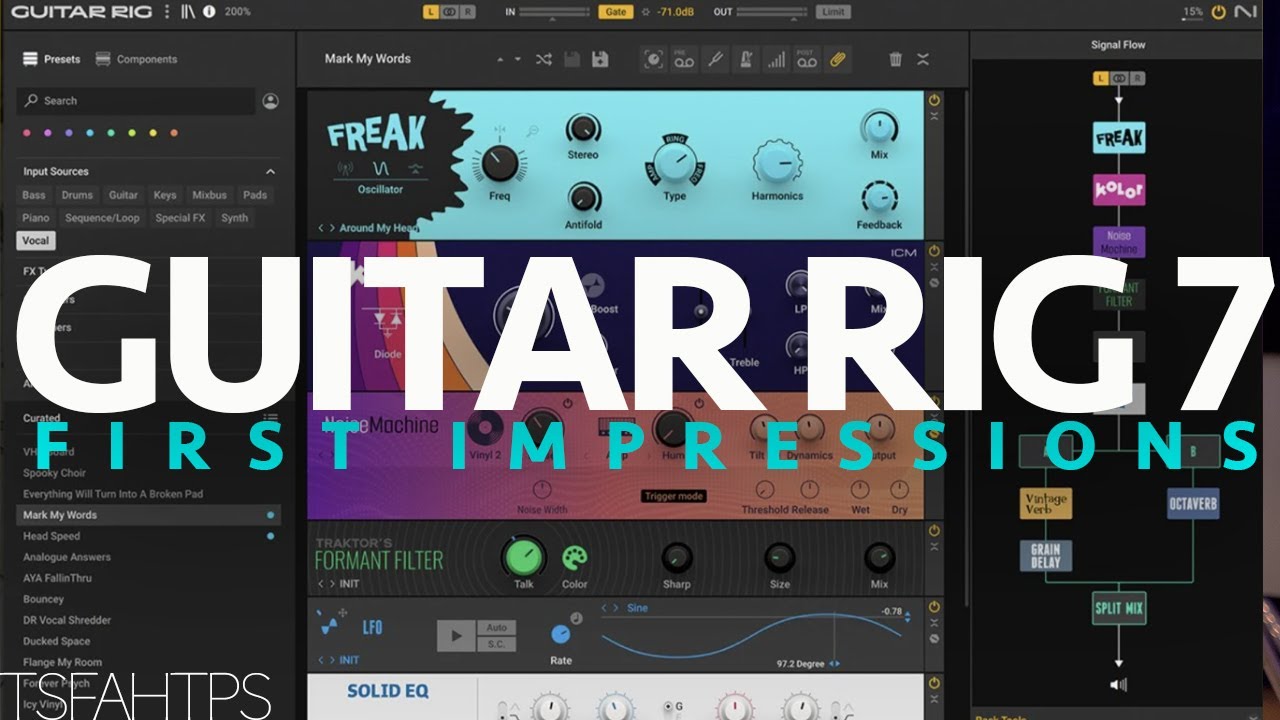Filter by the Special FX tag

coord(179,218)
